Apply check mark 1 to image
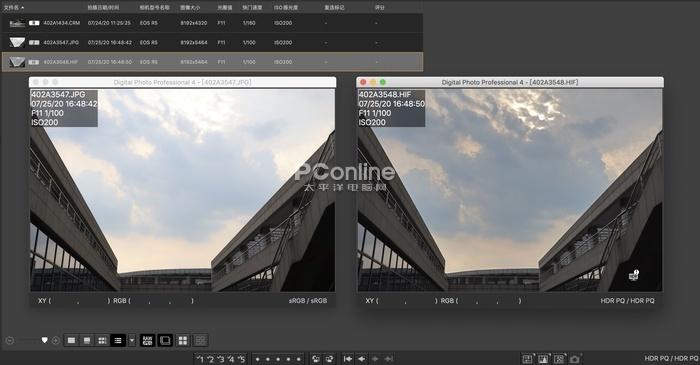 pyautogui.click(x=200, y=359)
